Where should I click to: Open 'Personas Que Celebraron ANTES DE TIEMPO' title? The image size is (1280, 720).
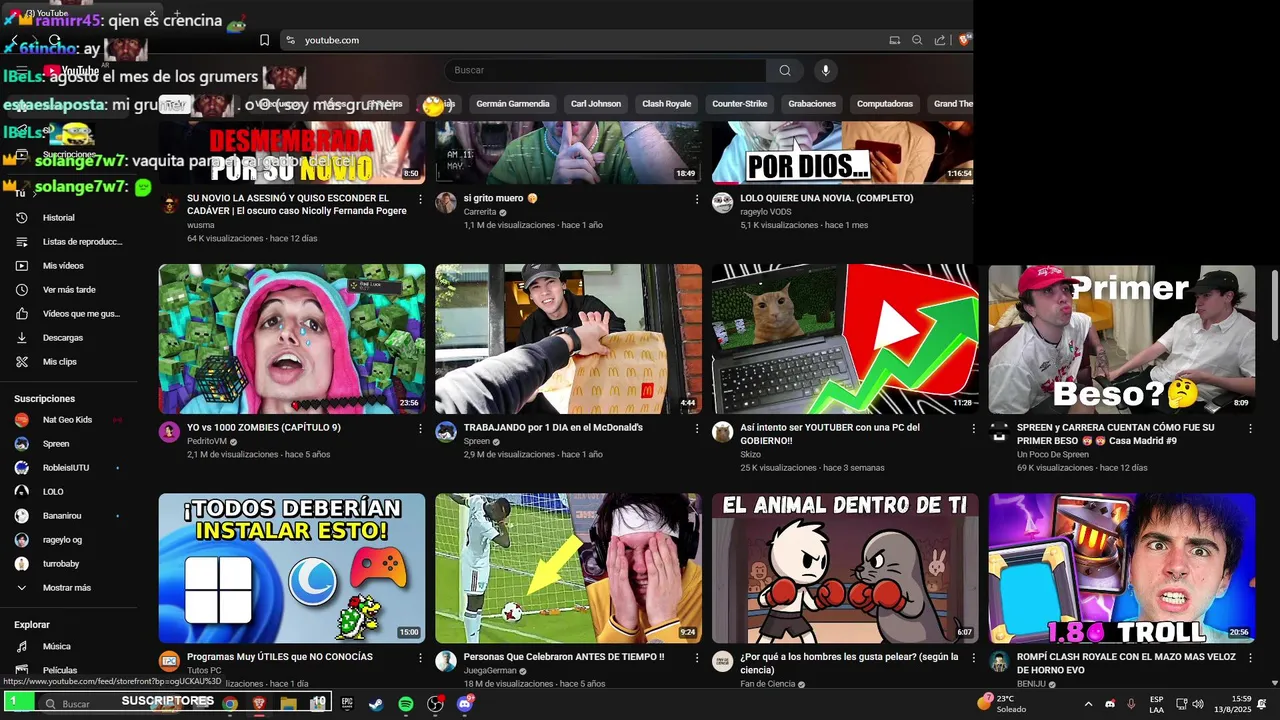click(x=564, y=657)
